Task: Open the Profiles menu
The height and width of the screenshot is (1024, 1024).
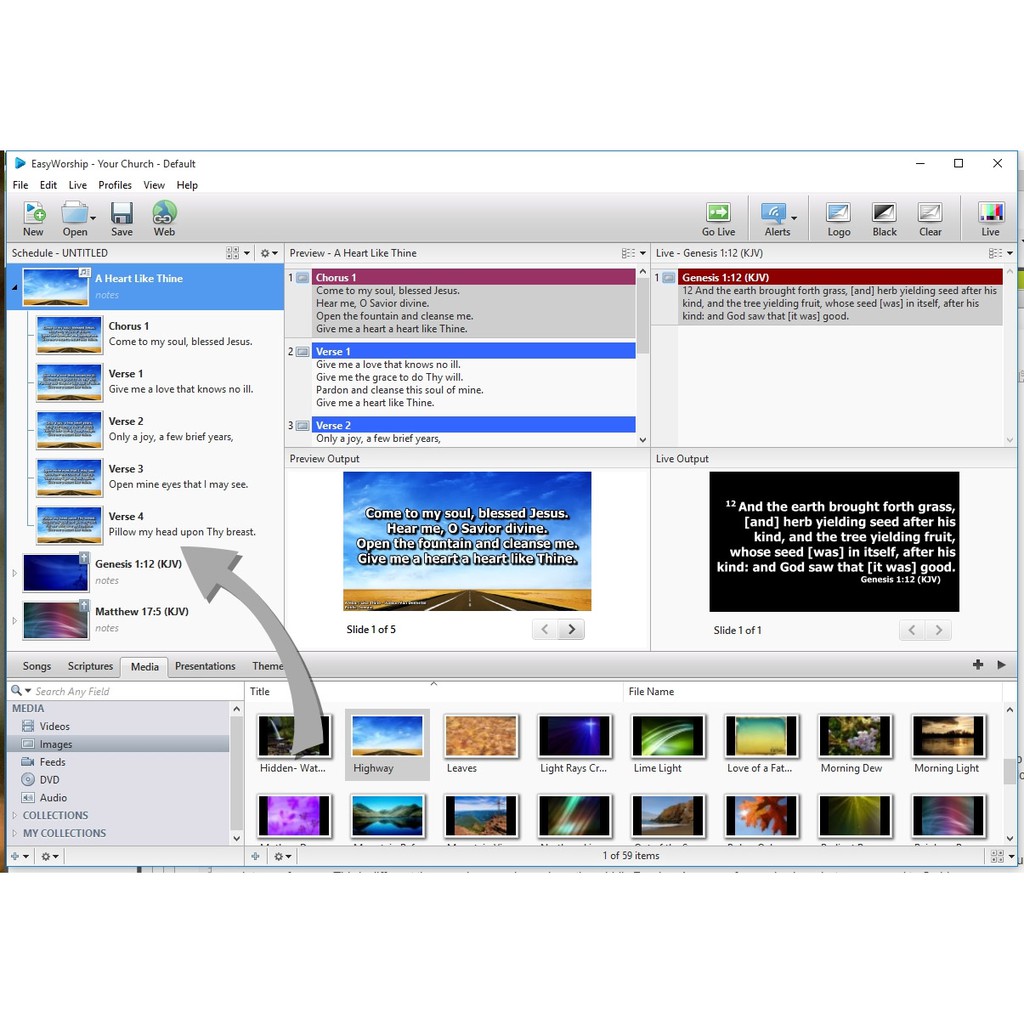Action: [115, 185]
